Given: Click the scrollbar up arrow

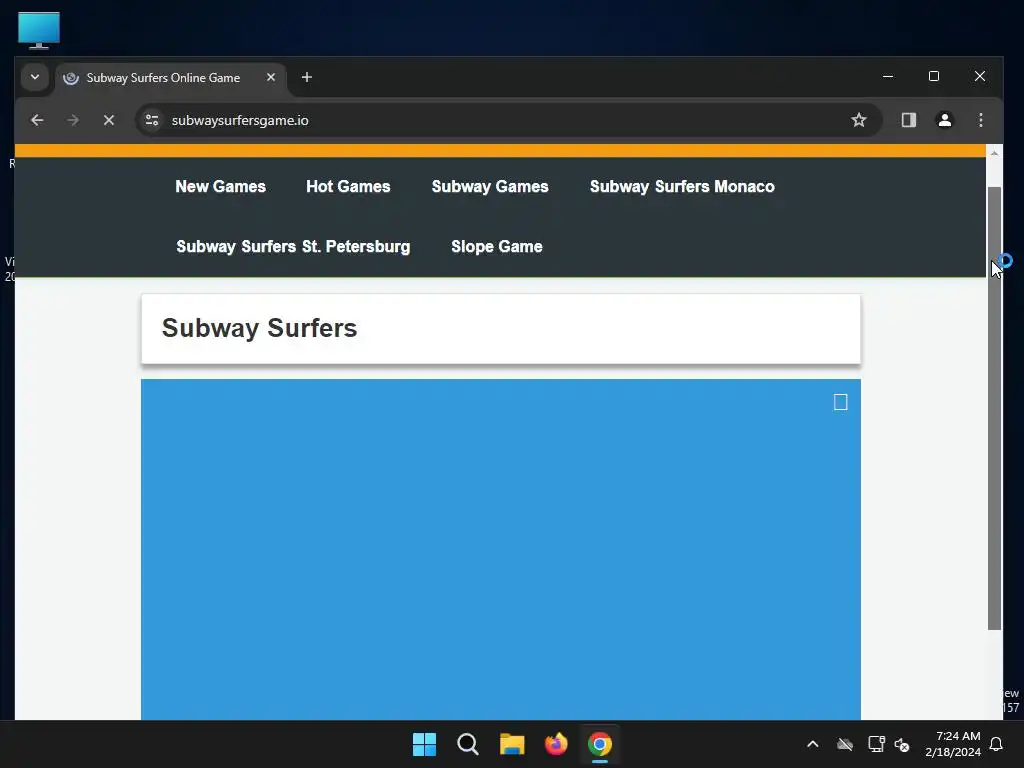Looking at the screenshot, I should pyautogui.click(x=994, y=153).
